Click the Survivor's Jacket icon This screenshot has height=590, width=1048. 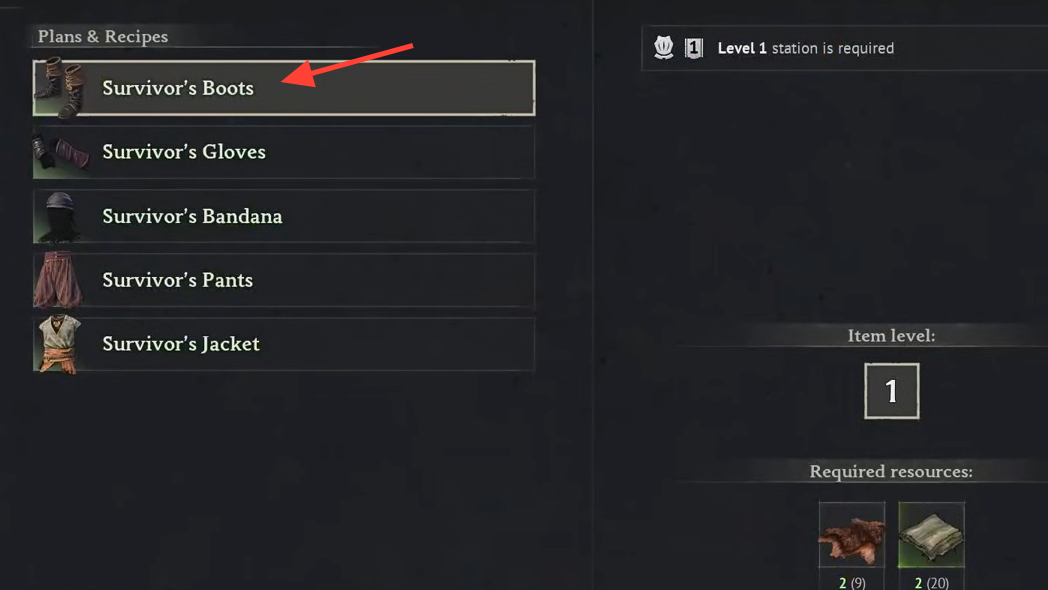[x=59, y=344]
